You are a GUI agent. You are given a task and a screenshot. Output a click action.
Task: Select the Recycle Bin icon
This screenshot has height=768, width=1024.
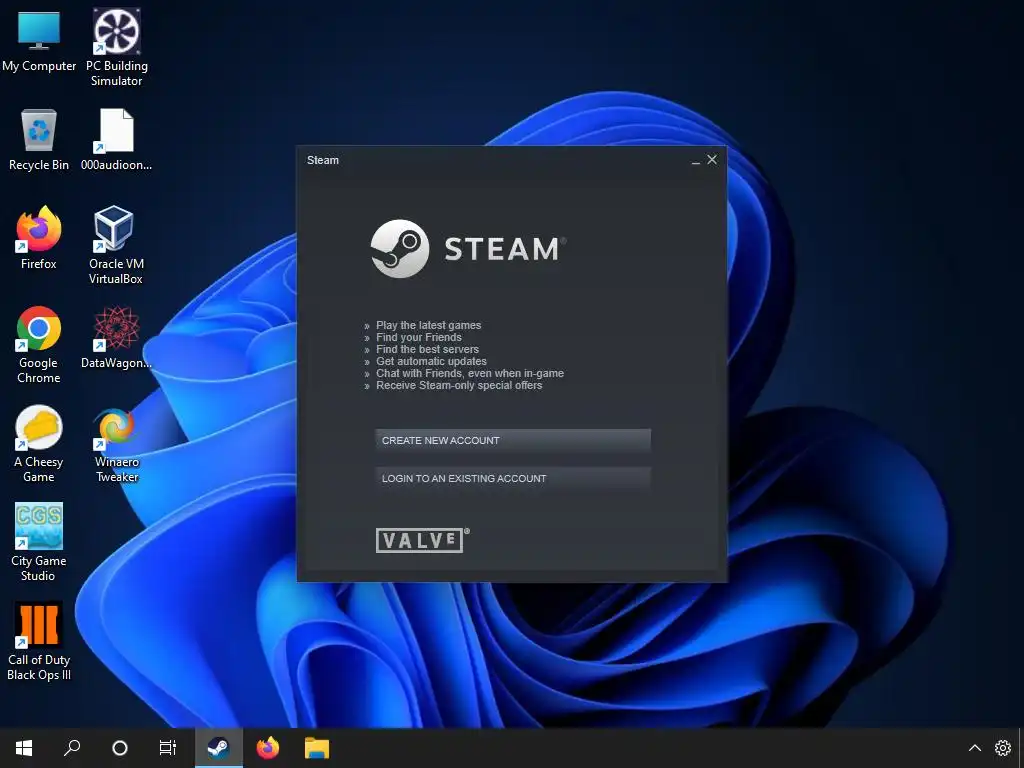[39, 140]
